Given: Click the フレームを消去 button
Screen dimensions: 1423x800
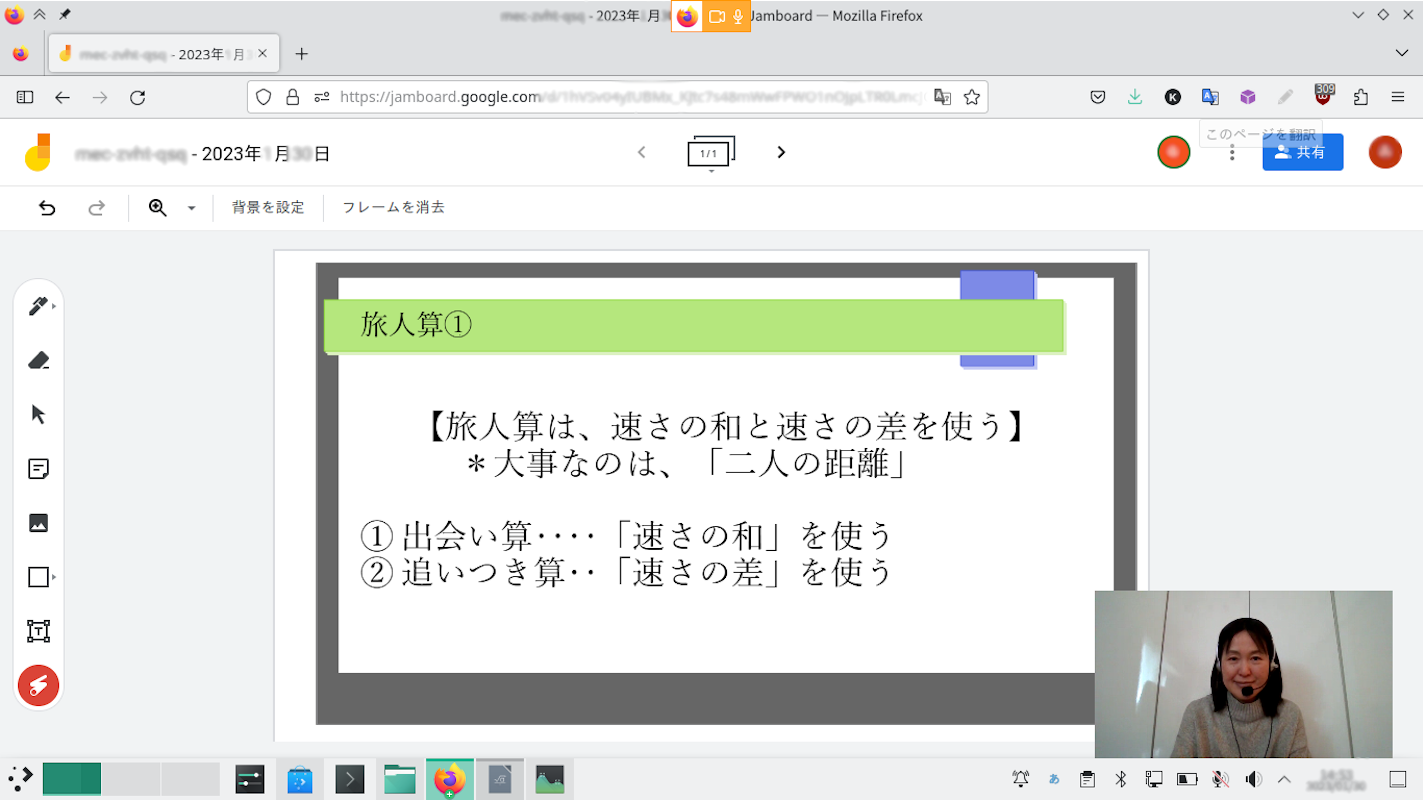Looking at the screenshot, I should coord(393,208).
